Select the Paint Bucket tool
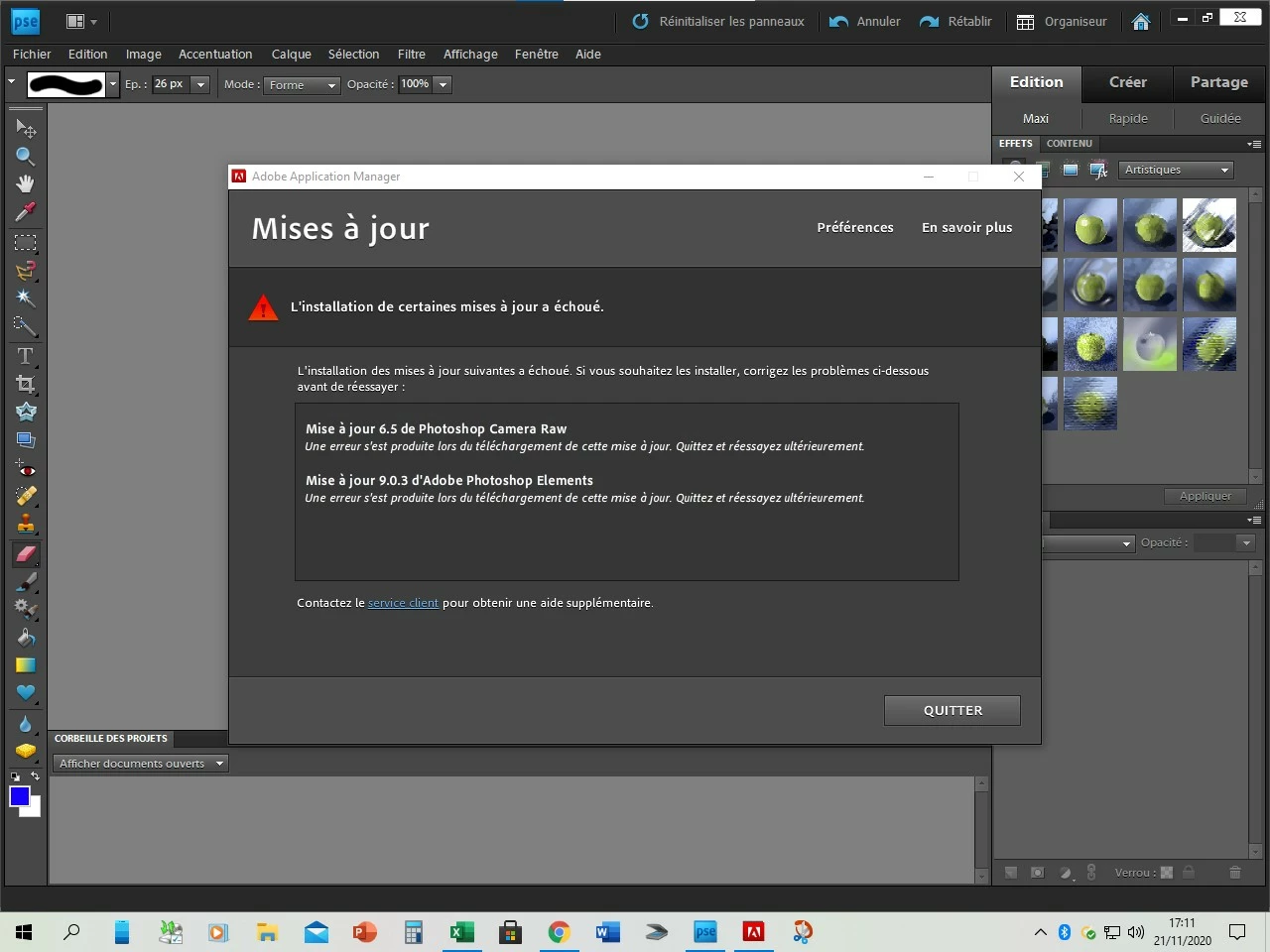Screen dimensions: 1270x952 click(26, 637)
